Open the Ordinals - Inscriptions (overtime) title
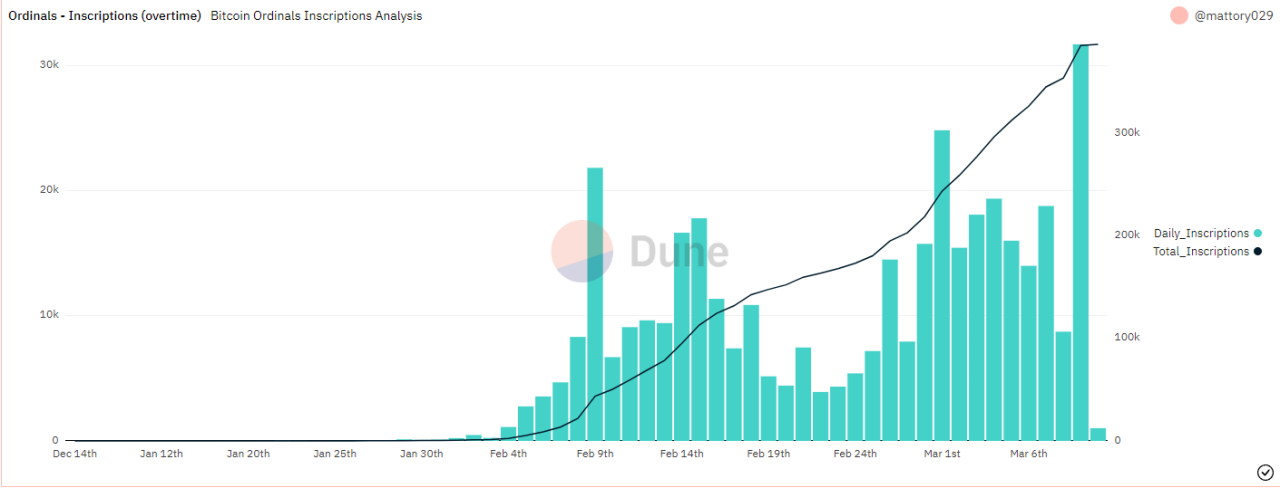The width and height of the screenshot is (1280, 488). 105,16
